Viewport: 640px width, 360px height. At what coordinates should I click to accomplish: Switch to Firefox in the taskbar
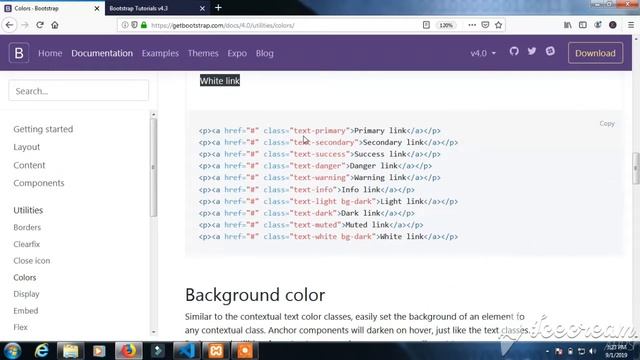click(129, 351)
